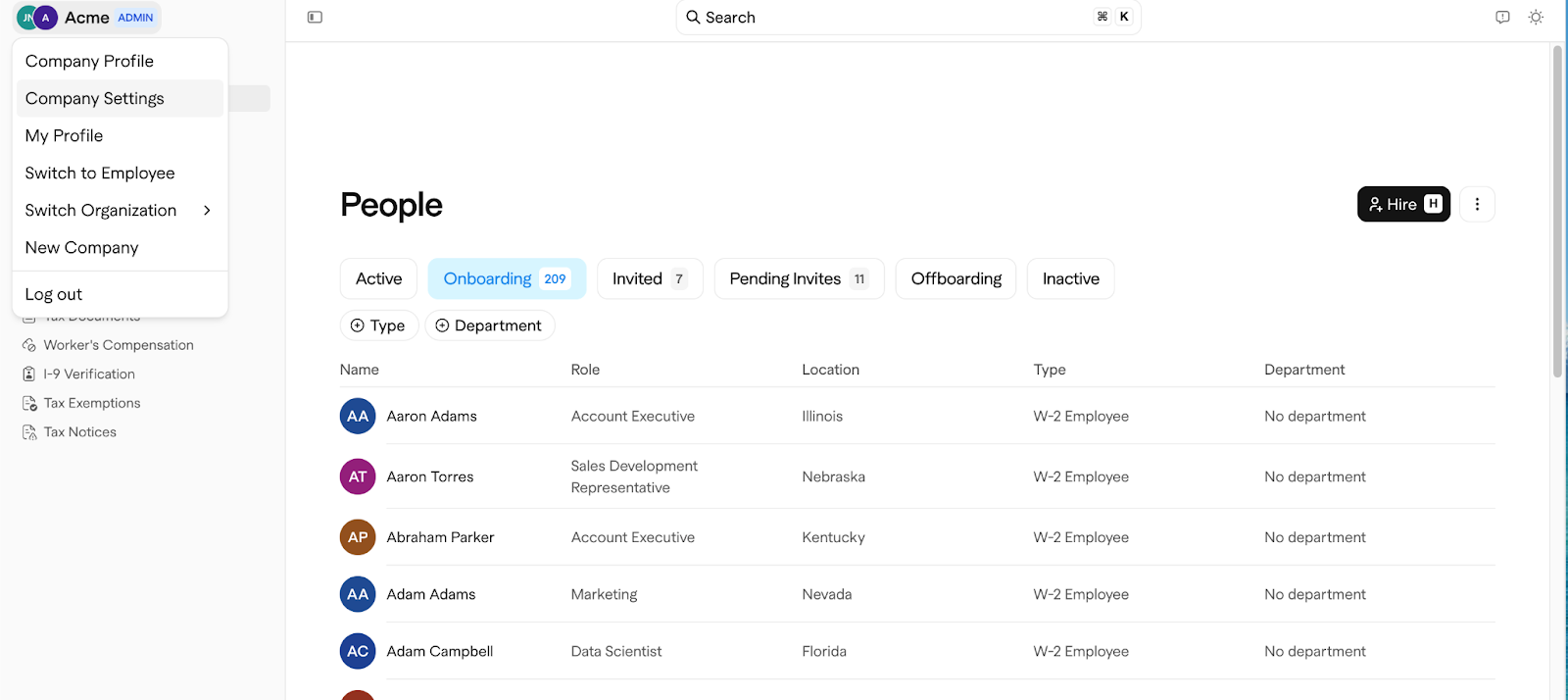Click the Kentucky location cell
The image size is (1568, 700).
pyautogui.click(x=833, y=537)
